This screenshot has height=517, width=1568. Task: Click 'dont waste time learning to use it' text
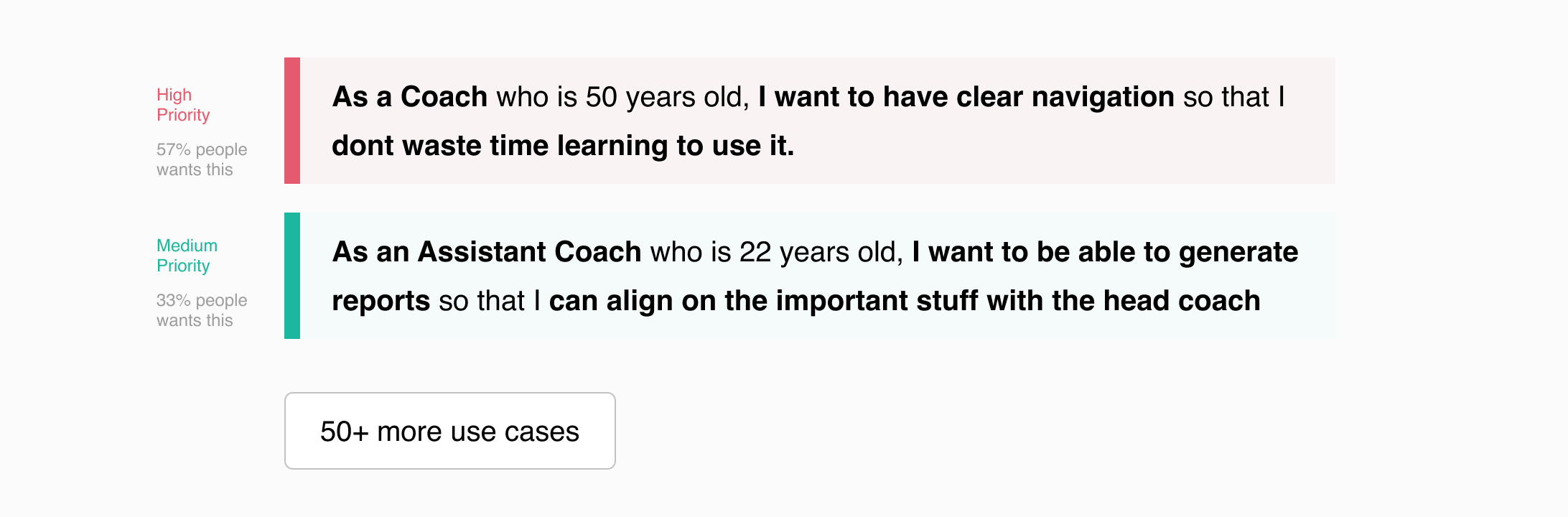pyautogui.click(x=563, y=146)
